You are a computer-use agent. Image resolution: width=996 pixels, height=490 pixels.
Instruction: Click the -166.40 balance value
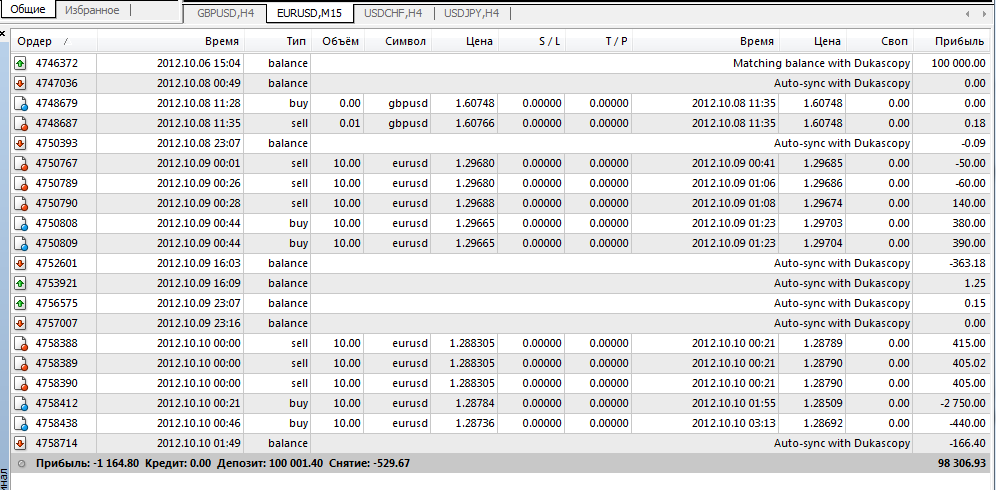coord(967,444)
